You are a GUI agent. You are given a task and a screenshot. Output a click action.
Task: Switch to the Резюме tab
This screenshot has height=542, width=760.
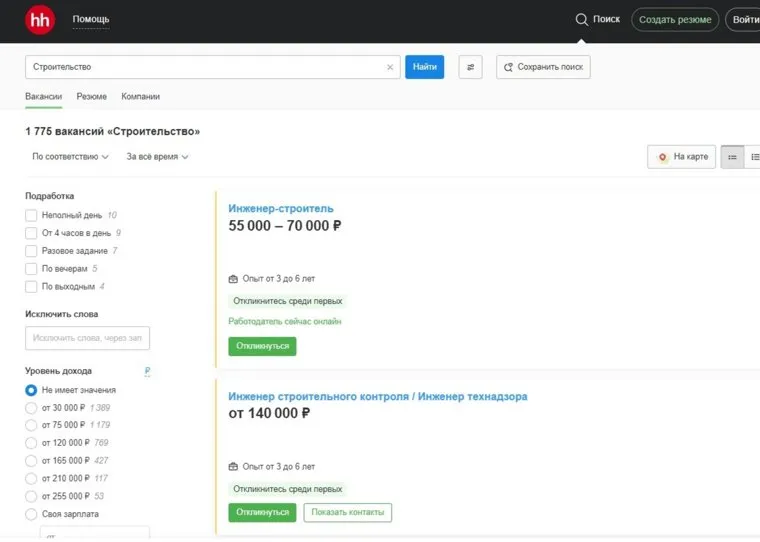point(92,97)
